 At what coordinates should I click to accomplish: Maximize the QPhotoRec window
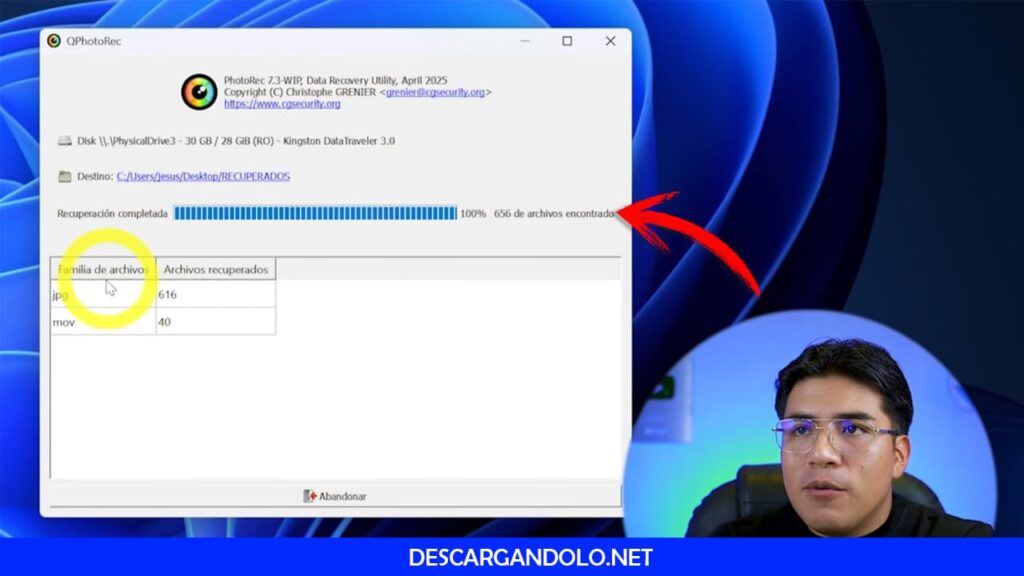click(x=567, y=41)
